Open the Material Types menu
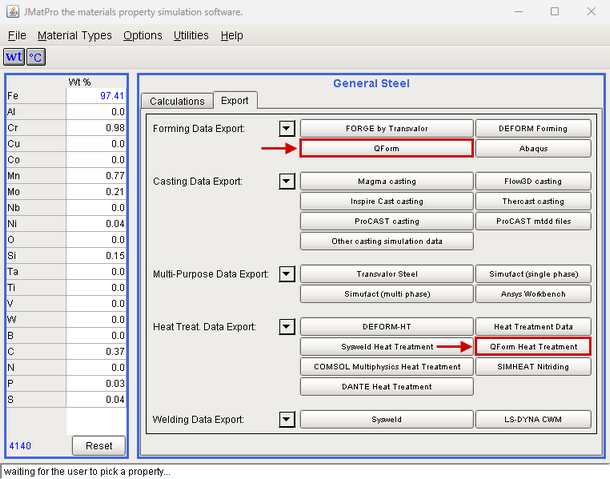This screenshot has height=479, width=610. pyautogui.click(x=75, y=35)
